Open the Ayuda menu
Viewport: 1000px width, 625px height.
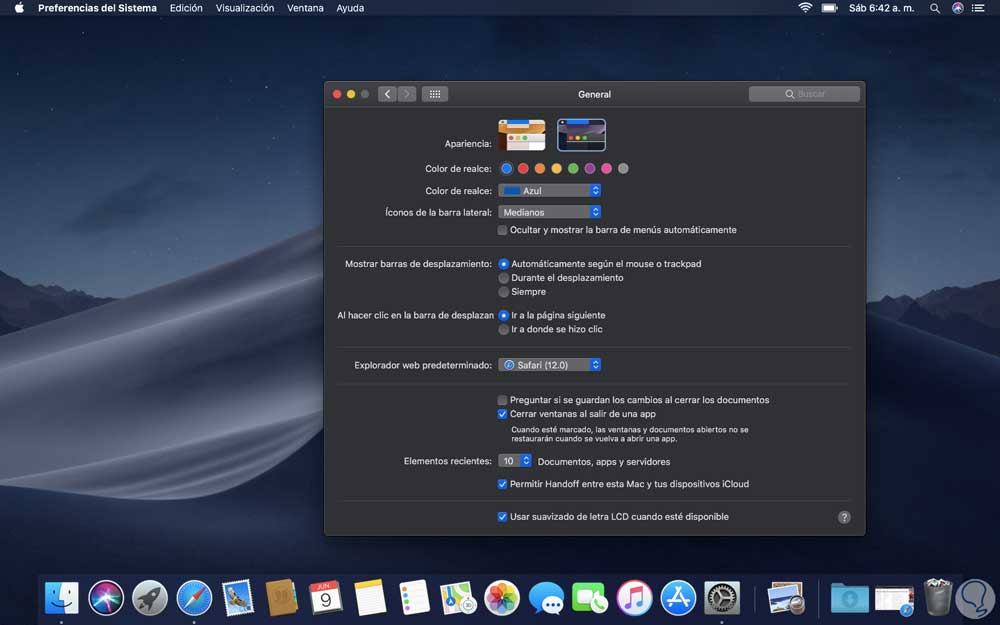point(350,8)
